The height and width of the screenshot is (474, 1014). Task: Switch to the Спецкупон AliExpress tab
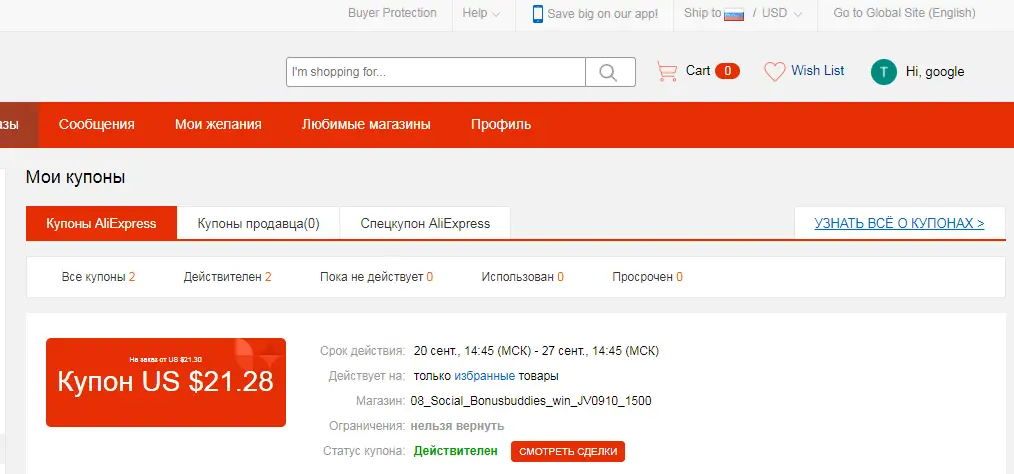tap(425, 224)
